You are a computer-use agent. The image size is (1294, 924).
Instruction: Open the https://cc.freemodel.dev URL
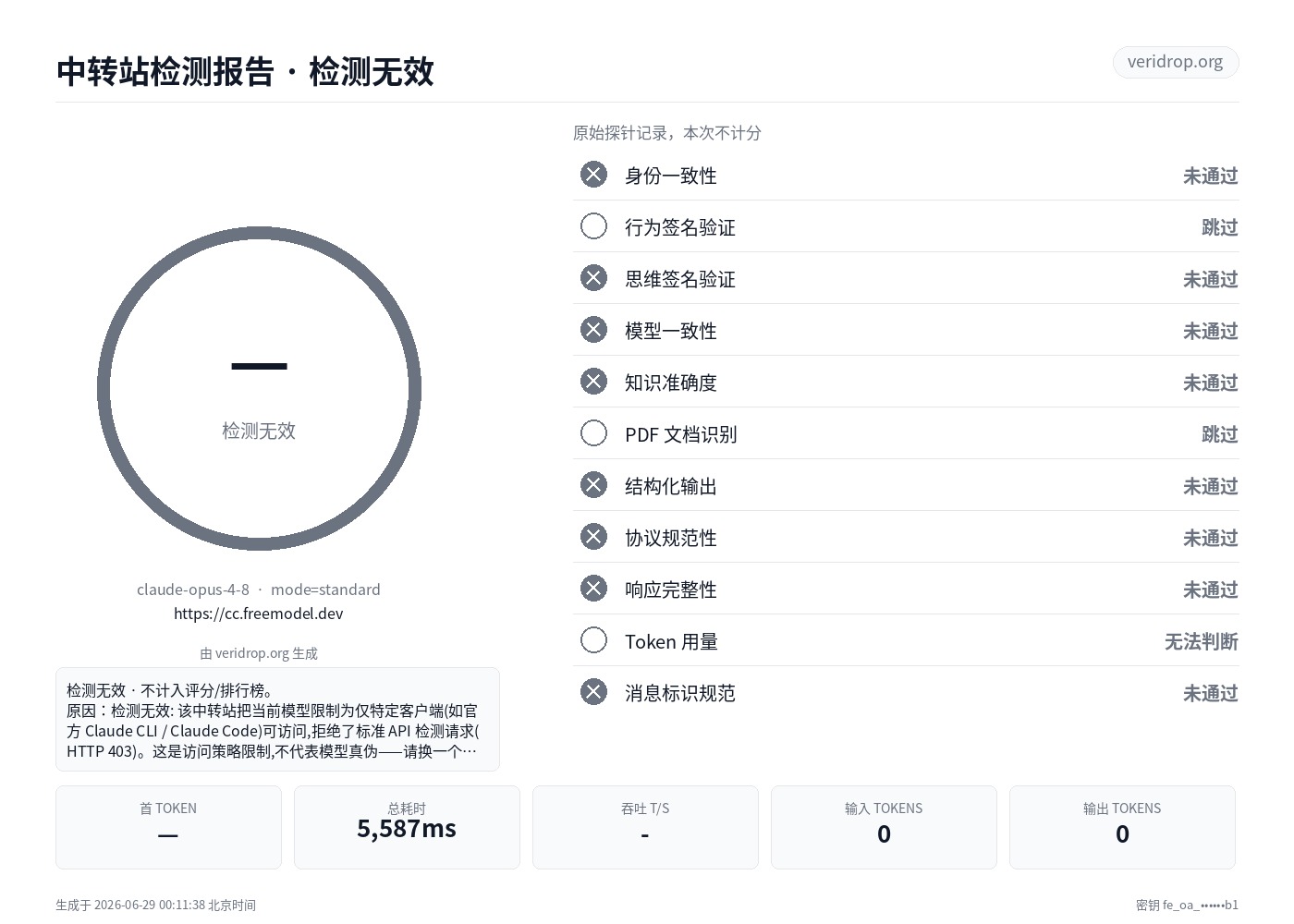pyautogui.click(x=259, y=614)
